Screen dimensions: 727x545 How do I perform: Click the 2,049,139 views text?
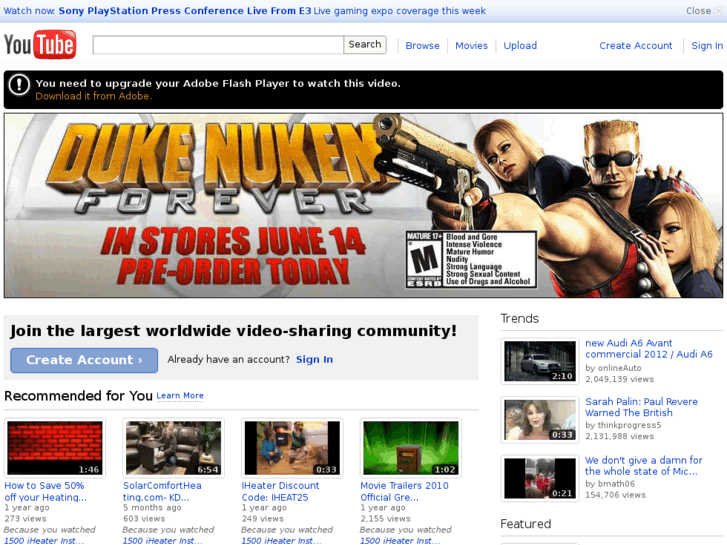(x=619, y=379)
